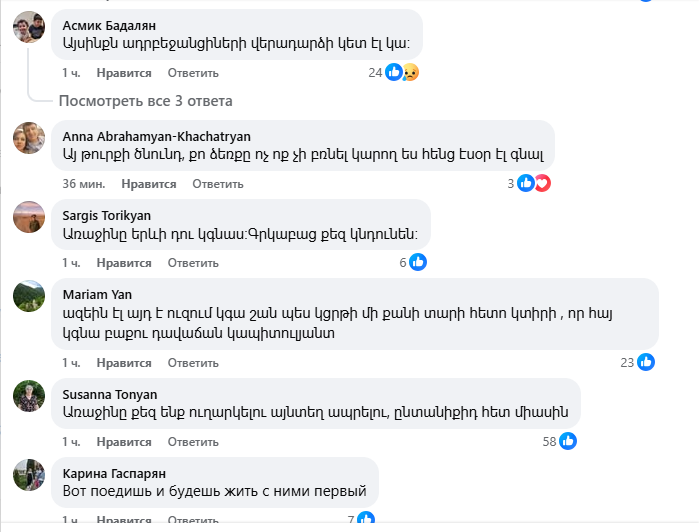Click like reaction icon on Mariam Yan's comment
This screenshot has width=699, height=532.
[x=646, y=362]
